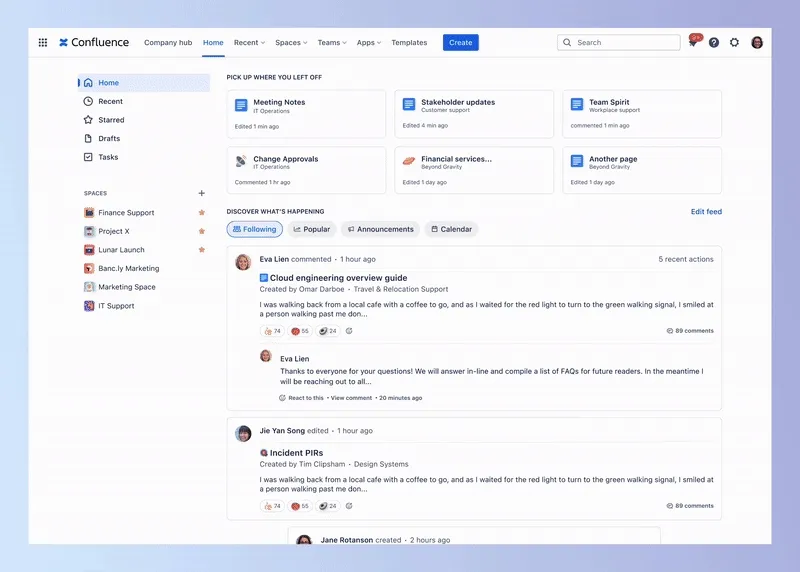The image size is (800, 572).
Task: Select the Home top navigation tab
Action: (x=213, y=42)
